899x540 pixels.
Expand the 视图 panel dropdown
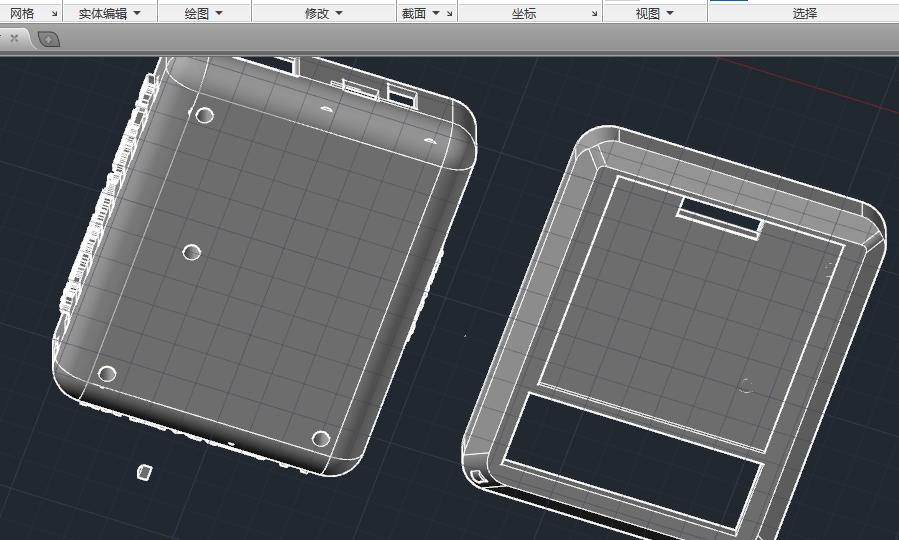[x=670, y=13]
